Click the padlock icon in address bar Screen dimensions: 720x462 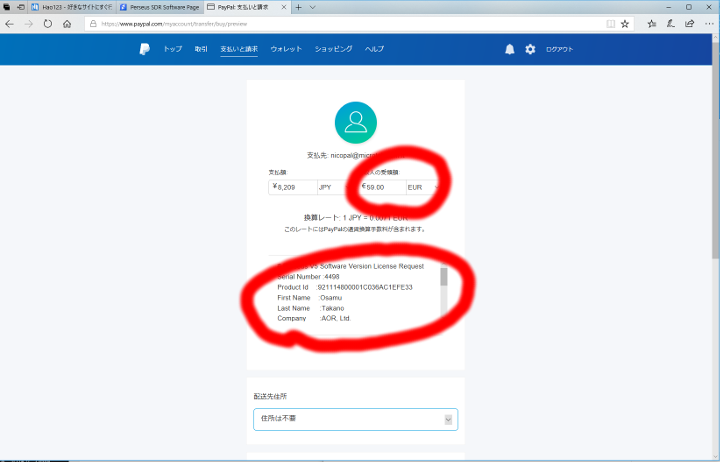coord(93,24)
